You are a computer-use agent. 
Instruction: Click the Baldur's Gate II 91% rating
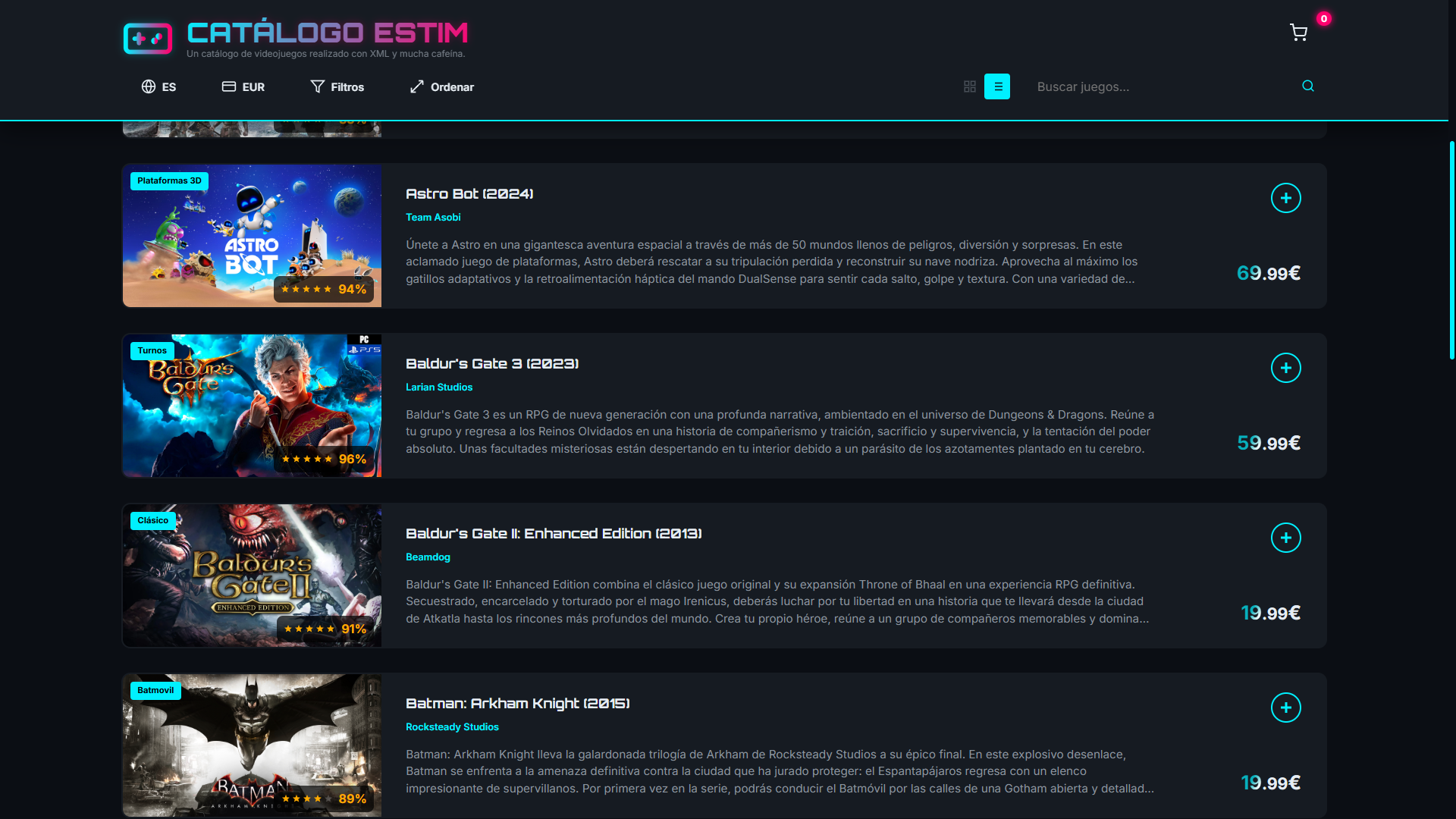[325, 629]
